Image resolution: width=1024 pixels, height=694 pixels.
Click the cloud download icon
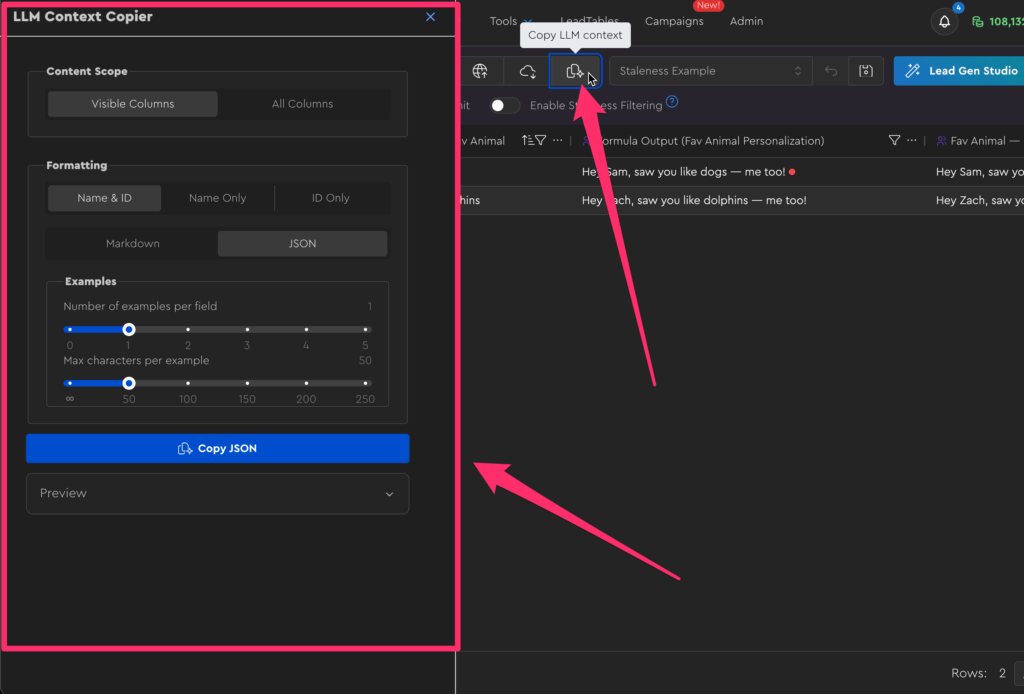527,71
